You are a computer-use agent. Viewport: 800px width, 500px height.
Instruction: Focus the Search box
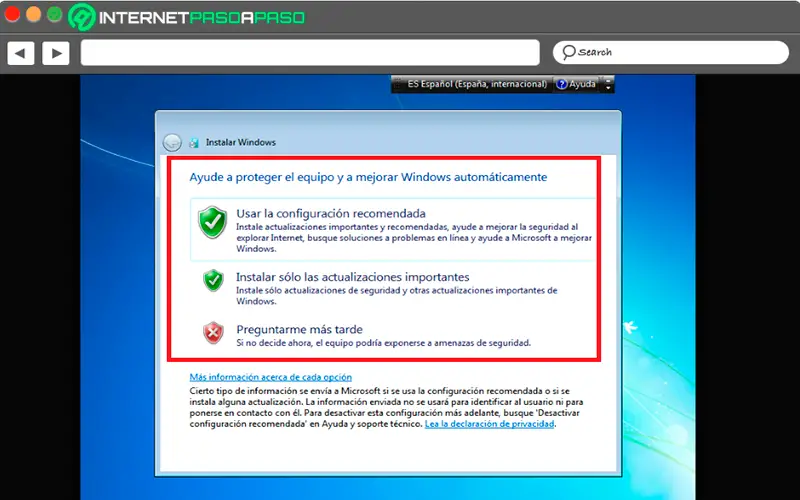click(x=670, y=53)
